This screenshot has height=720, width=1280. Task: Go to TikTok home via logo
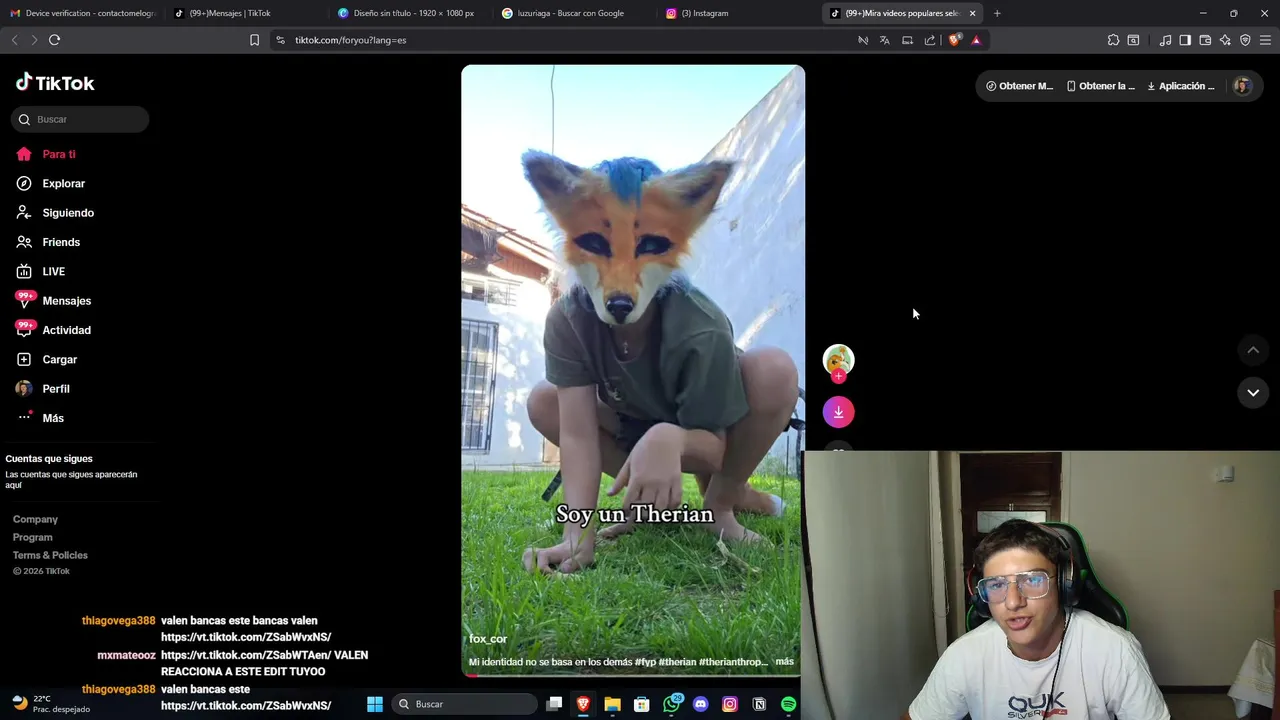click(x=55, y=83)
